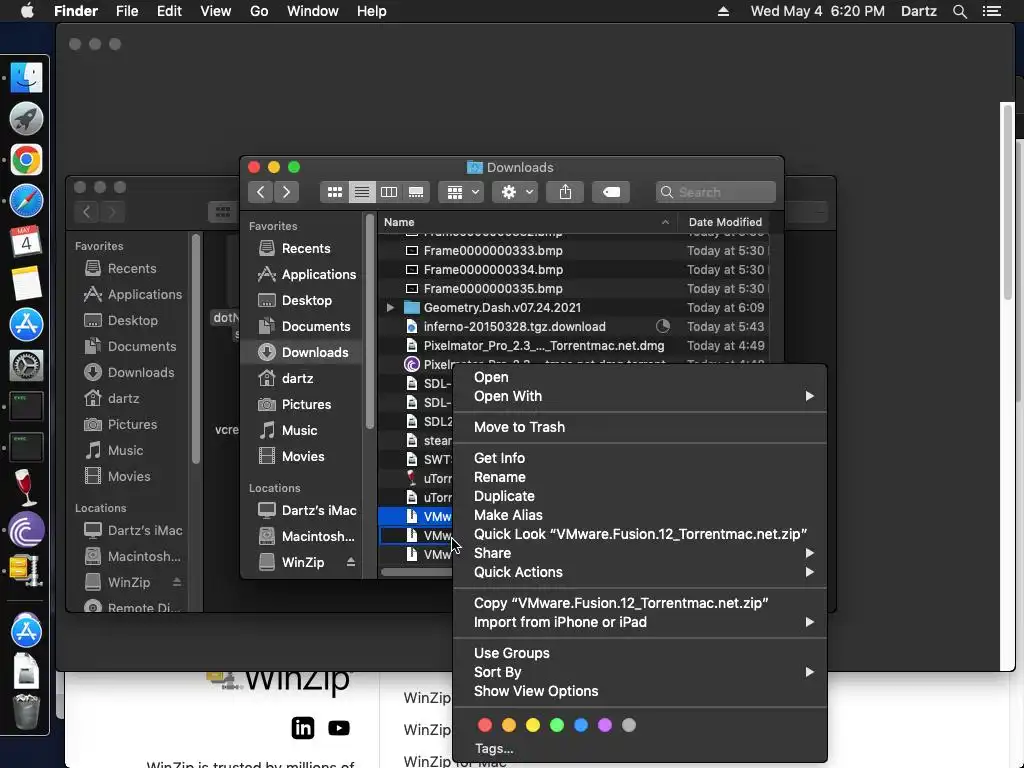Screen dimensions: 1024x768
Task: Choose Make Alias in context menu
Action: pos(640,515)
